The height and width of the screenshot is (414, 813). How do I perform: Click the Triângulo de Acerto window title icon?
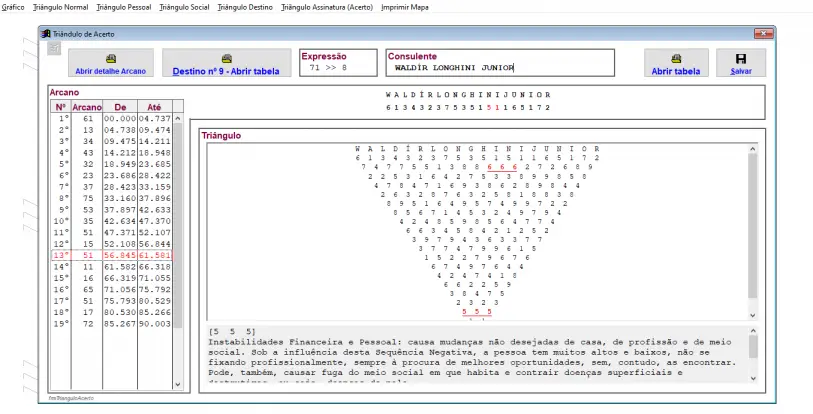click(x=45, y=33)
